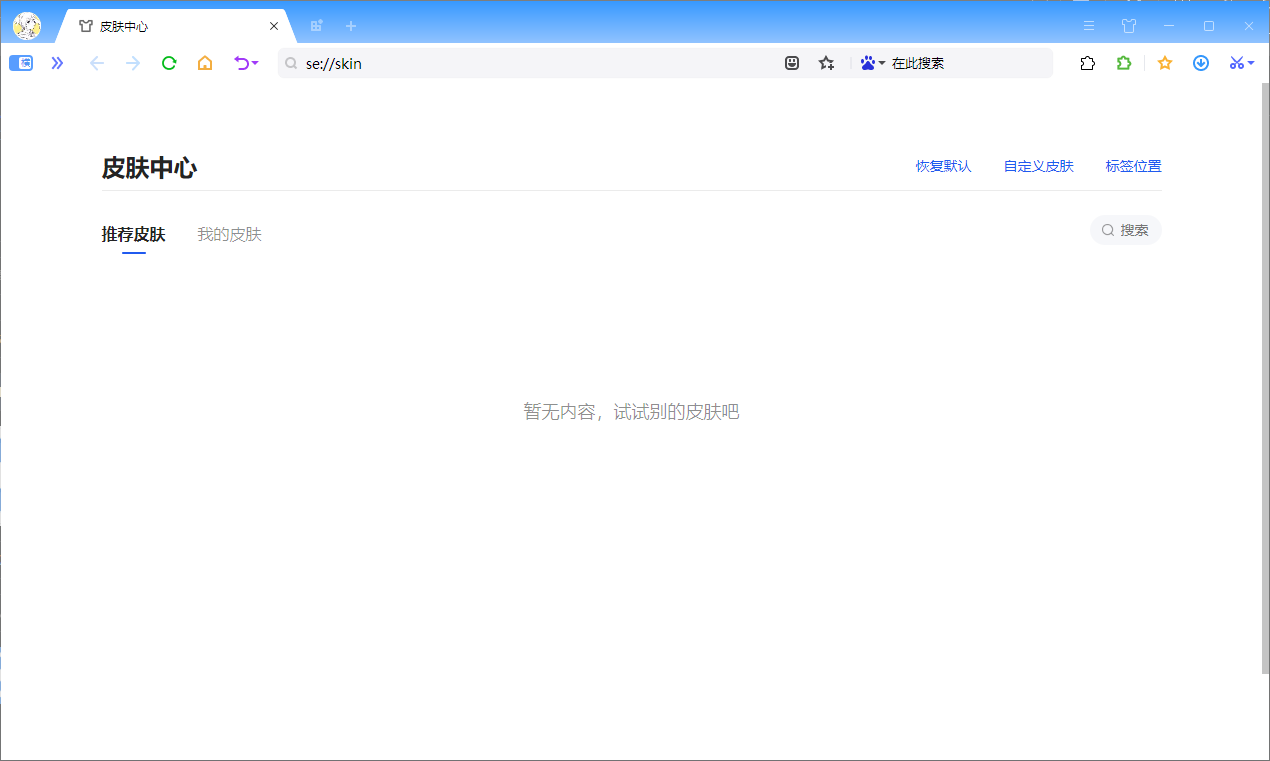Click the scissors screenshot tool icon
This screenshot has width=1270, height=761.
(x=1237, y=63)
